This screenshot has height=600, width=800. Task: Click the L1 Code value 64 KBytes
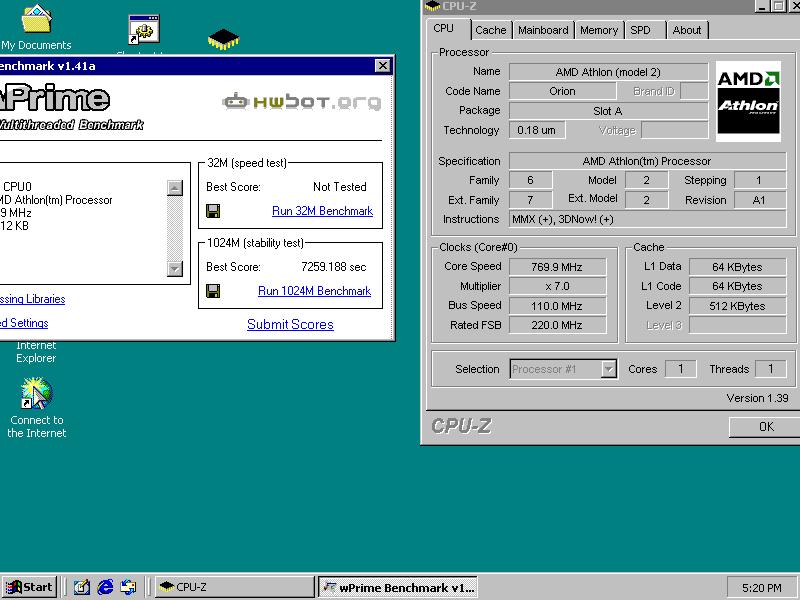pos(737,286)
